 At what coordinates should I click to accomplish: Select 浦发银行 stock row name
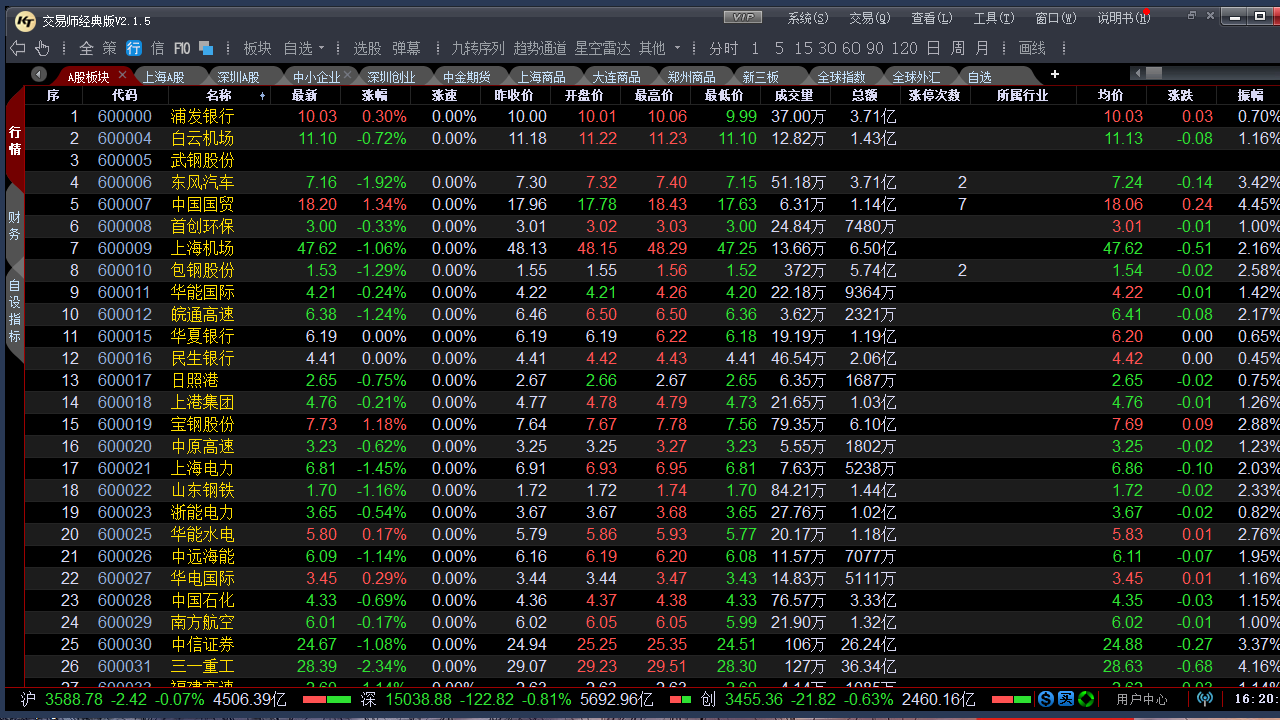click(x=202, y=116)
